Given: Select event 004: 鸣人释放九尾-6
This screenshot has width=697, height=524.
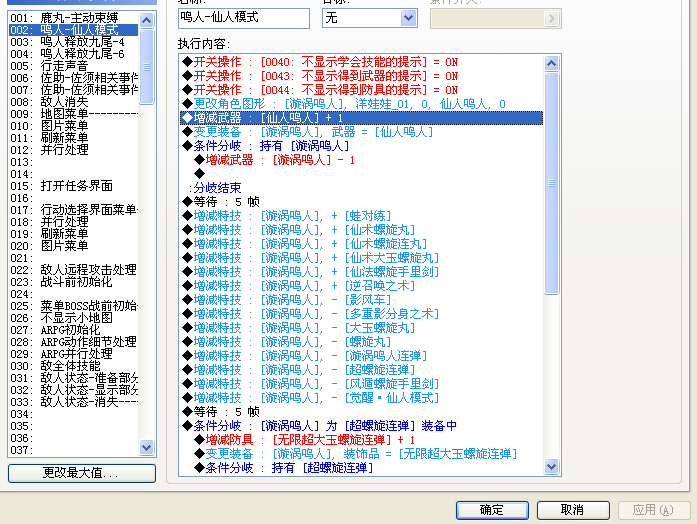Looking at the screenshot, I should pos(73,54).
